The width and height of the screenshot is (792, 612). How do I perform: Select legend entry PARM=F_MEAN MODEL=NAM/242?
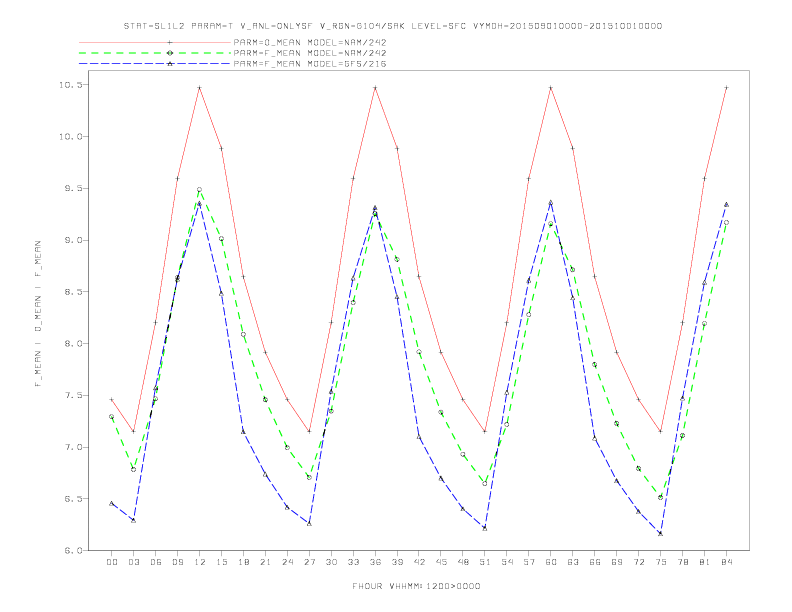(310, 53)
